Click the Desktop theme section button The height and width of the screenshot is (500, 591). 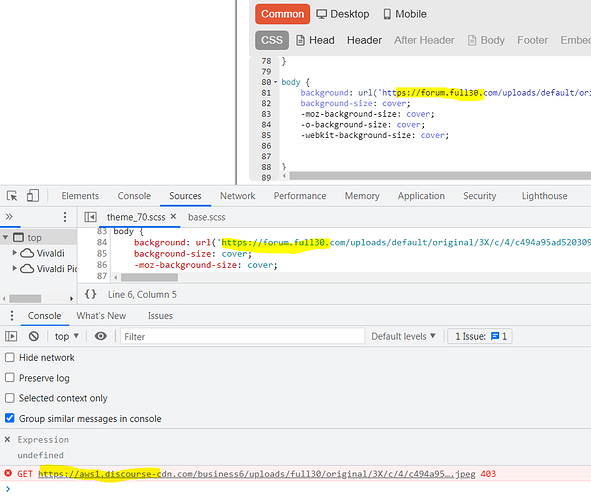[x=343, y=14]
